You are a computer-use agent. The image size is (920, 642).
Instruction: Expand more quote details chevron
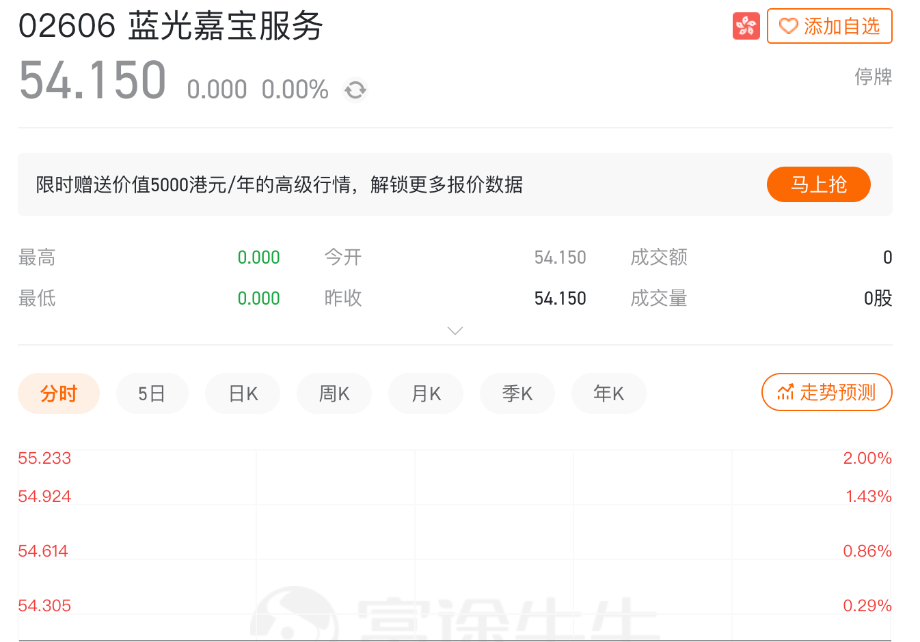(455, 330)
